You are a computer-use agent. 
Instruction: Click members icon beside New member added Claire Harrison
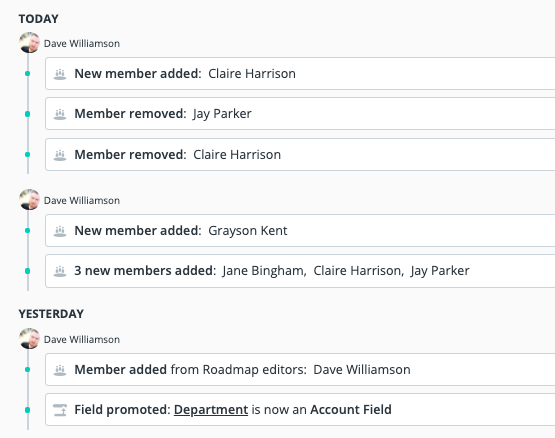point(60,74)
